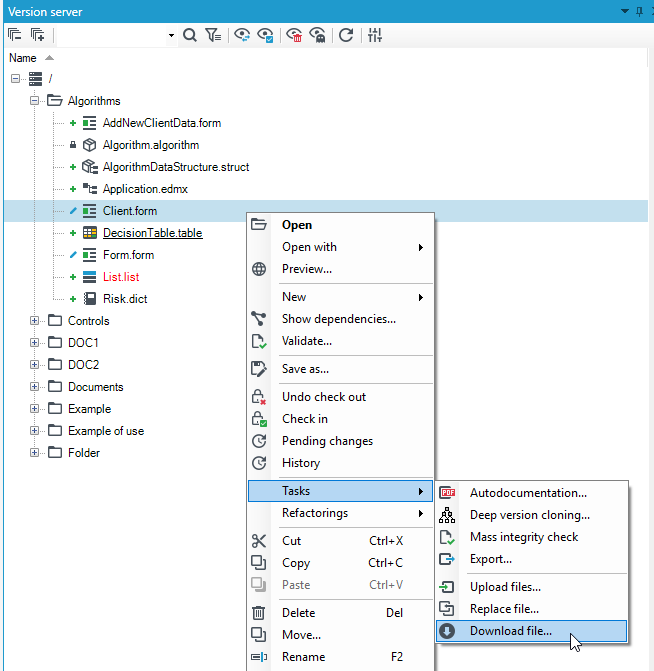The image size is (654, 671).
Task: Choose Export... in Tasks submenu
Action: (532, 559)
